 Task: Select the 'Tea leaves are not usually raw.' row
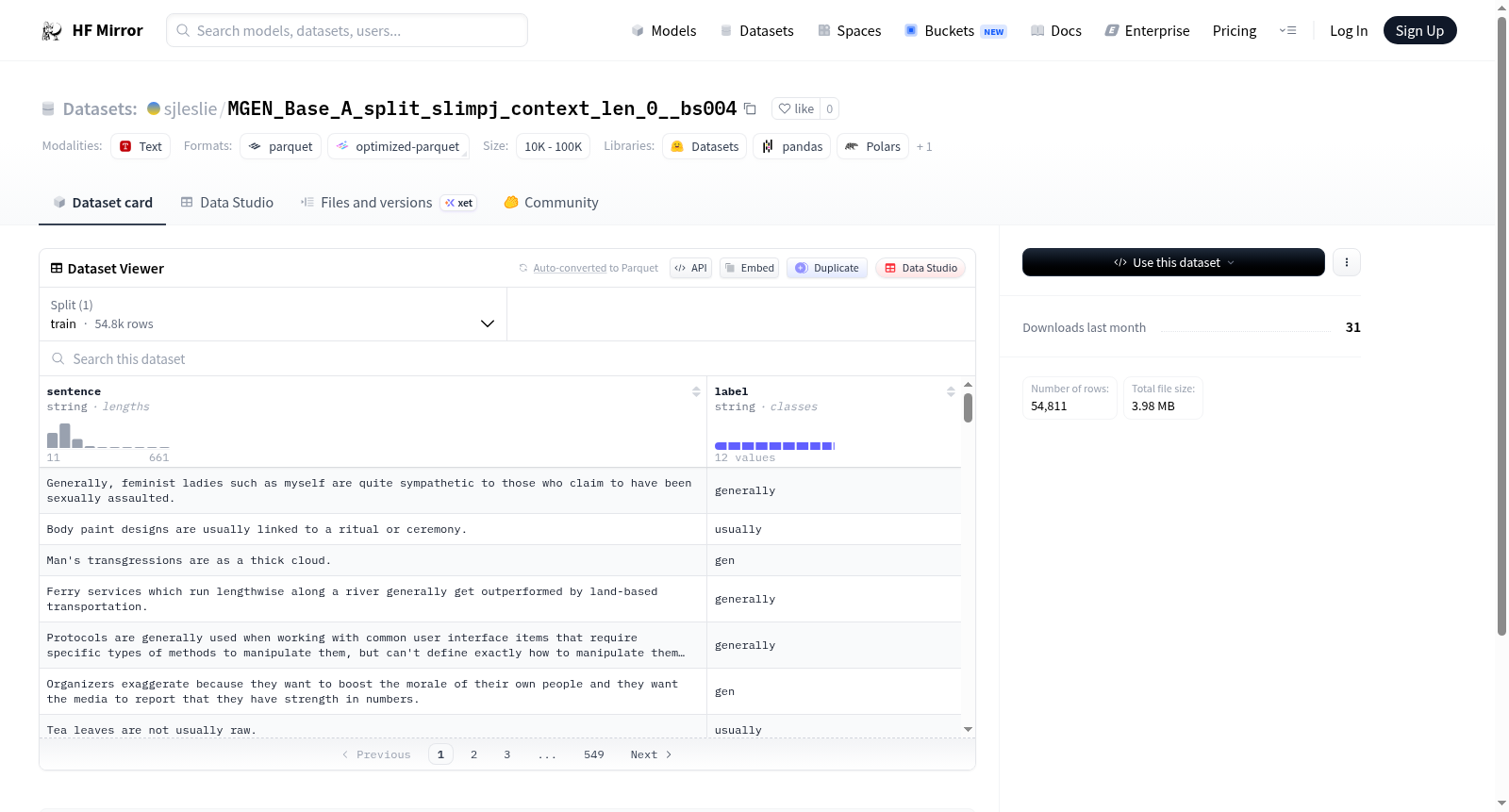tap(500, 728)
